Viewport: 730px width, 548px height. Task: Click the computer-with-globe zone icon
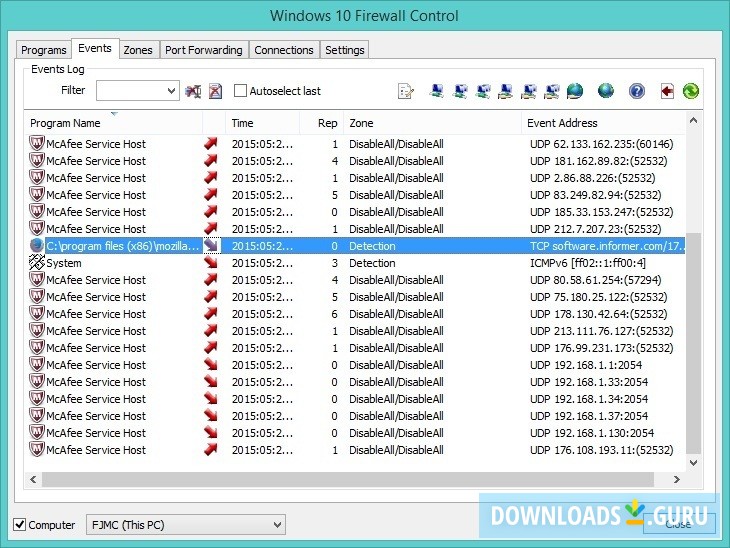click(x=575, y=91)
